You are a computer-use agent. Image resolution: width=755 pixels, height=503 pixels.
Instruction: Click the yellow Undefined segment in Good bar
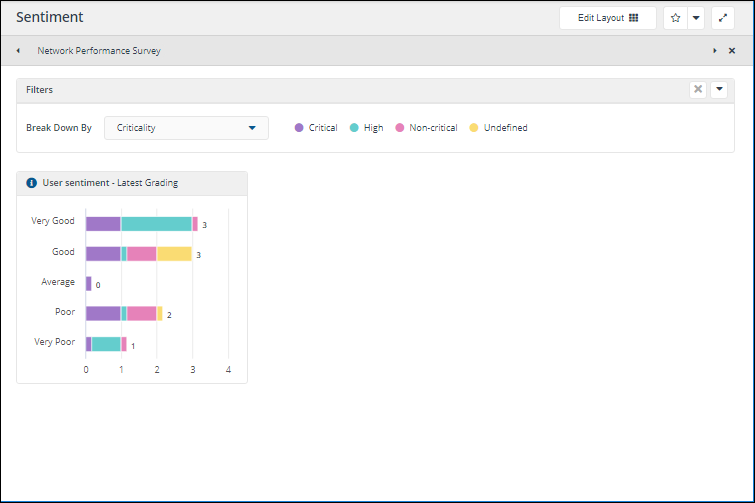point(174,254)
